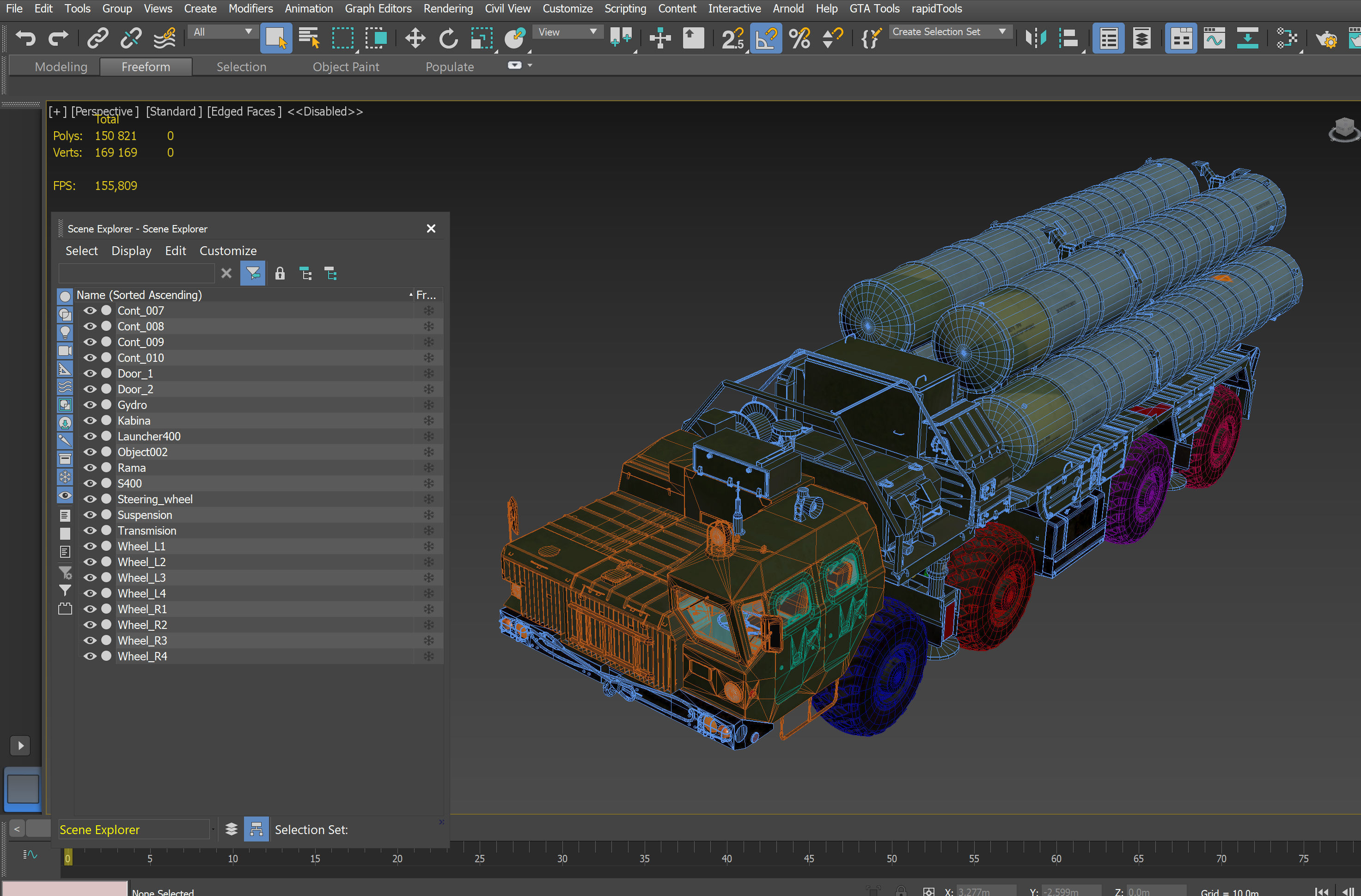Image resolution: width=1361 pixels, height=896 pixels.
Task: Click frame 30 on the timeline
Action: 562,858
